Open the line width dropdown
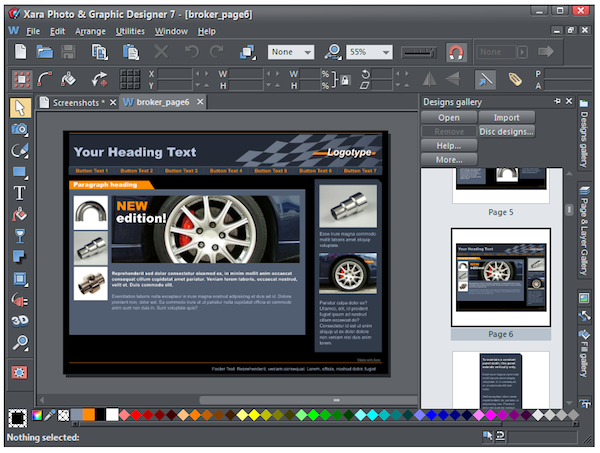 419,52
